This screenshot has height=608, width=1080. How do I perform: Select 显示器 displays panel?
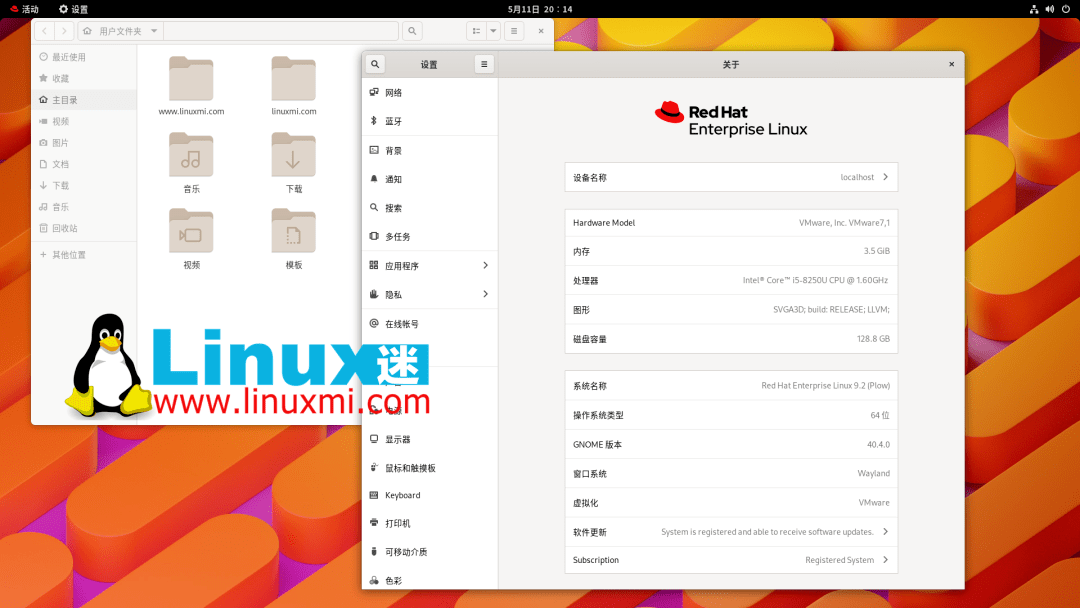click(430, 439)
